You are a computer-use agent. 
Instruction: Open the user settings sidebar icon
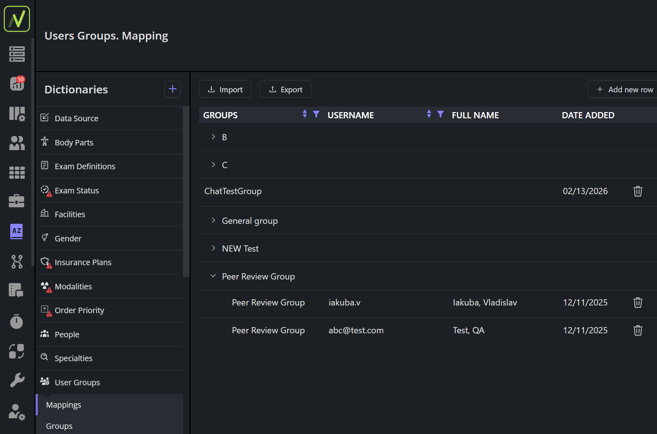tap(17, 412)
